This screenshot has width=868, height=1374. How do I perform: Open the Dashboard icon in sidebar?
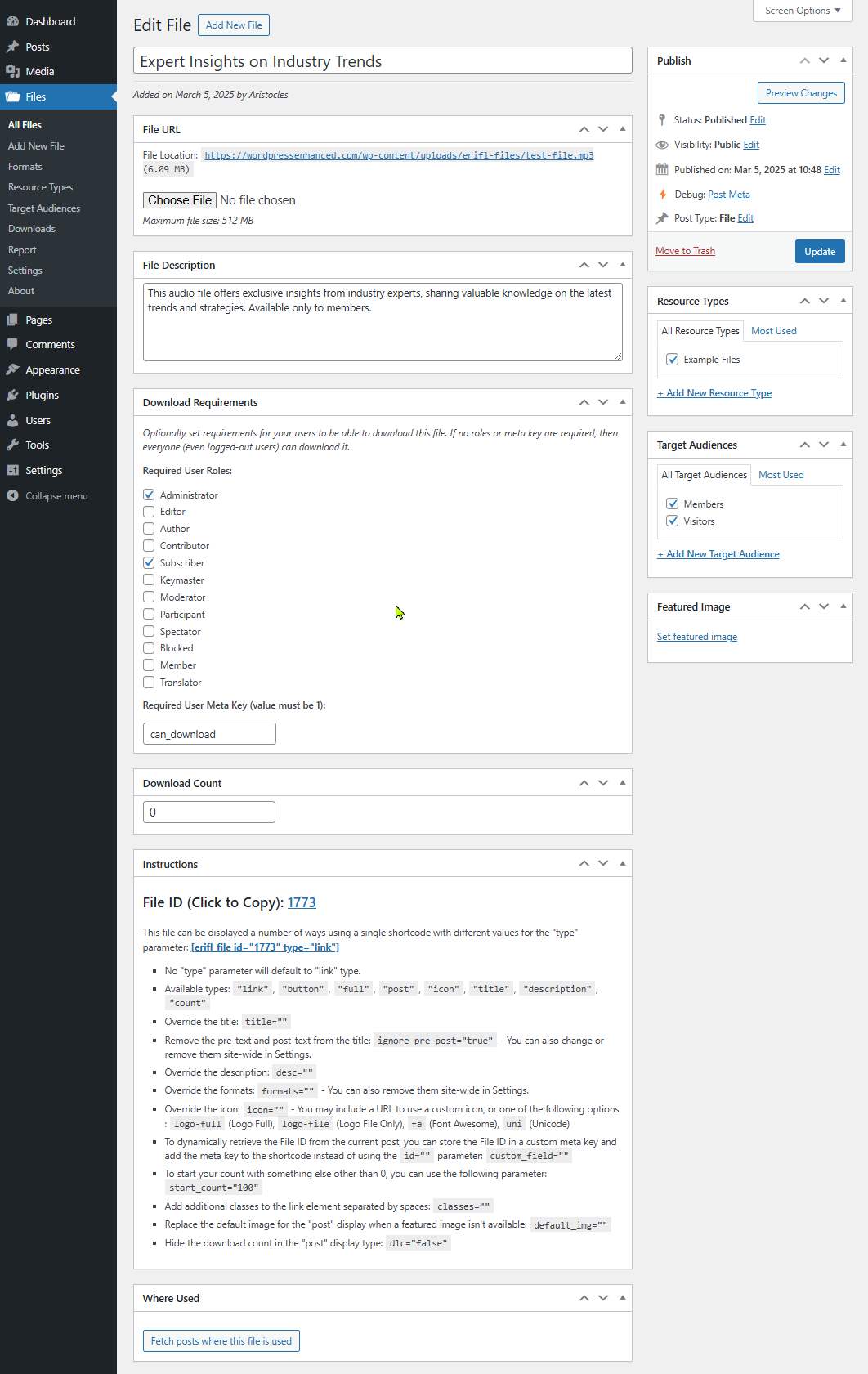pyautogui.click(x=12, y=21)
